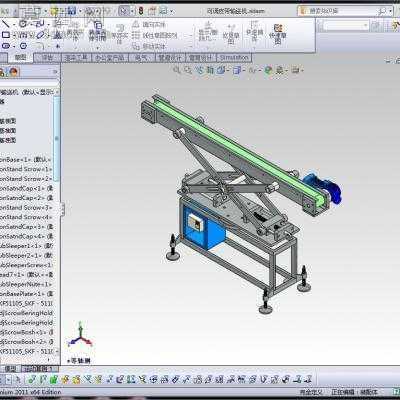Select onStand Scrow<3> in the feature tree
Image resolution: width=400 pixels, height=400 pixels.
[26, 207]
